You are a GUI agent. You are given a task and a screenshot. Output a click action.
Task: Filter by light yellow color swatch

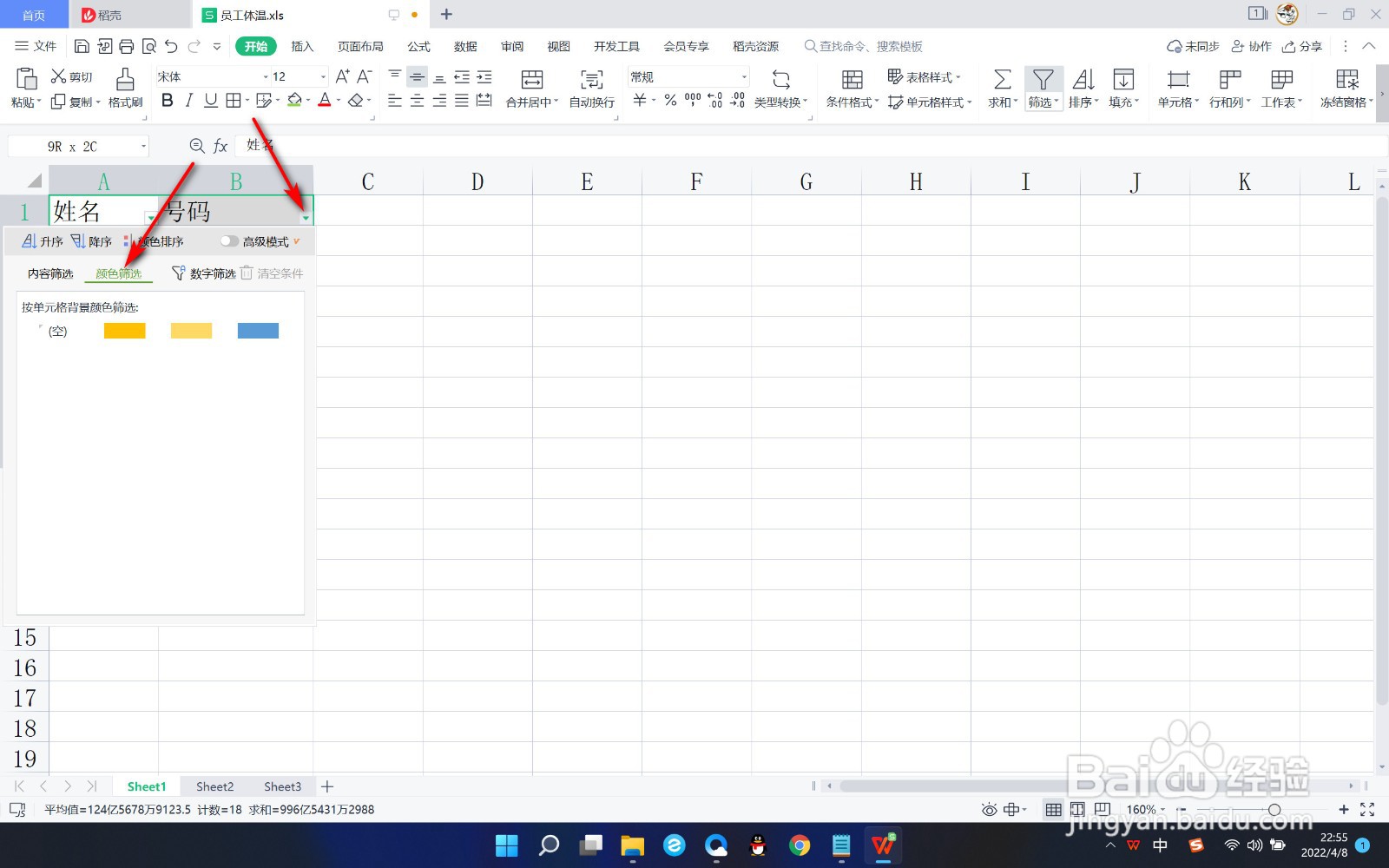[x=191, y=331]
